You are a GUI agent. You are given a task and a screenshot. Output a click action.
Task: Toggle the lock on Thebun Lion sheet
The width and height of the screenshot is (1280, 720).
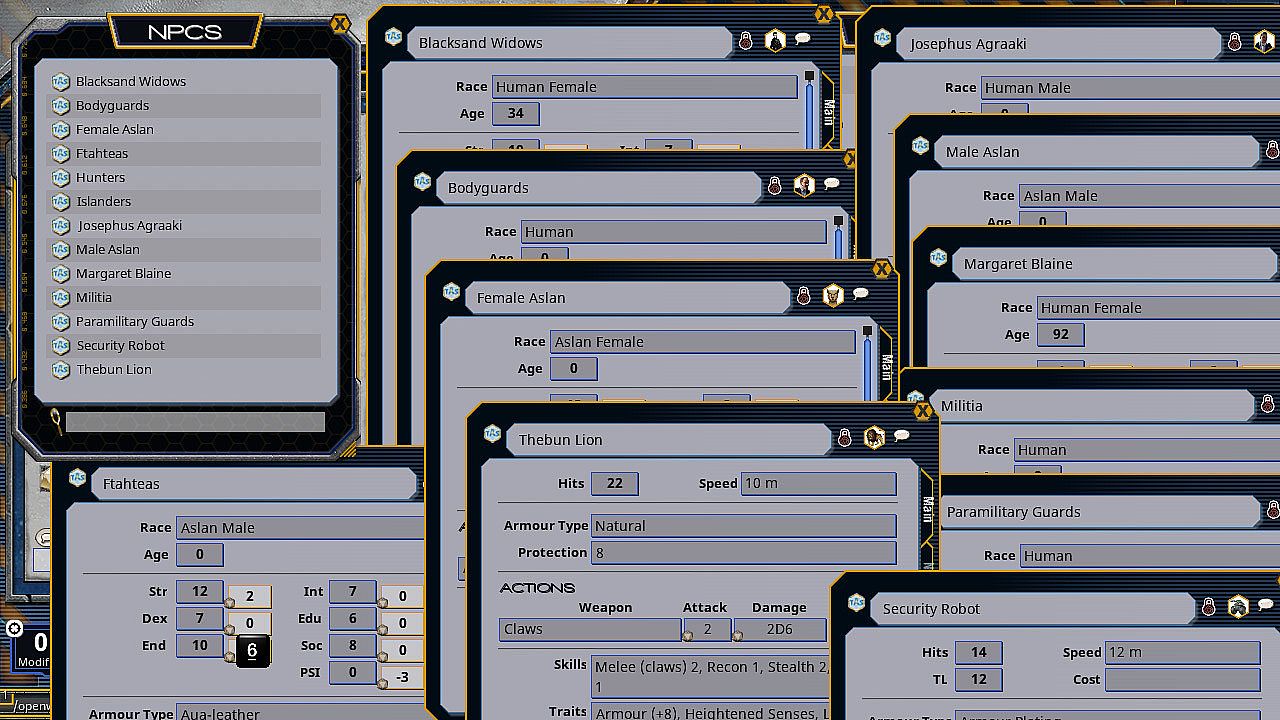pyautogui.click(x=845, y=438)
